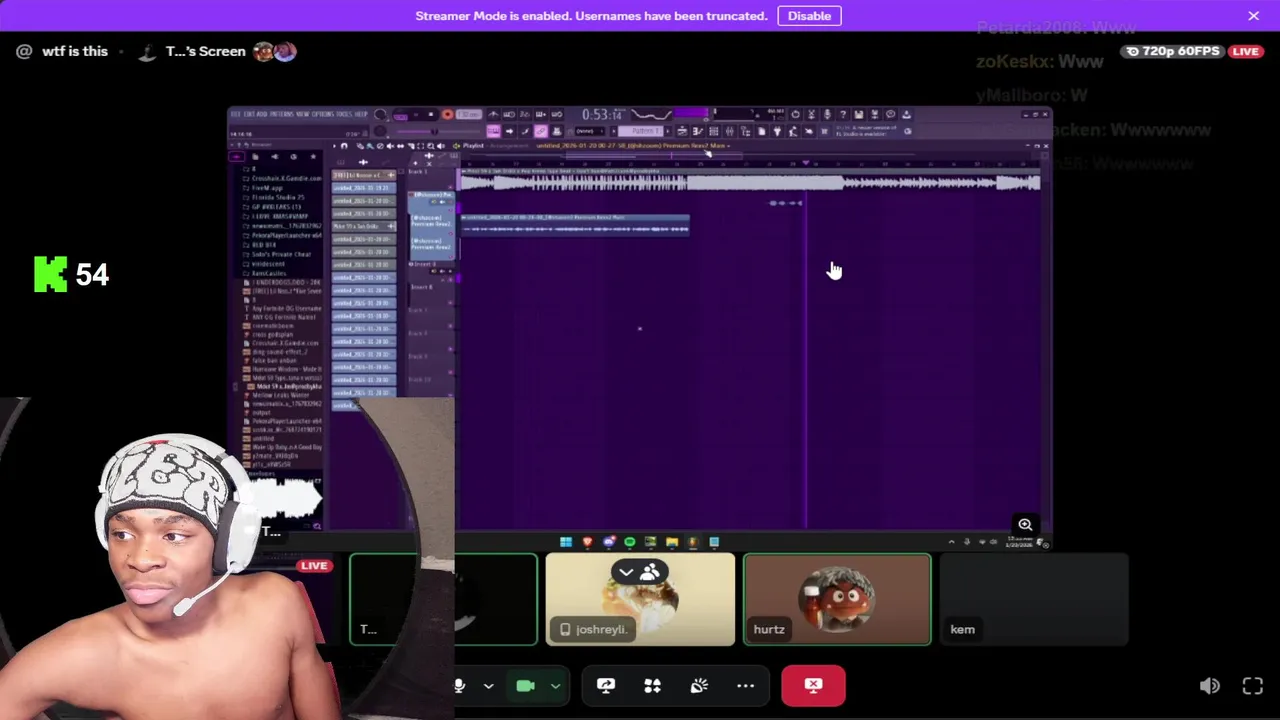Screen dimensions: 1280x720
Task: Select the joshreyli. participant tile
Action: tap(640, 599)
